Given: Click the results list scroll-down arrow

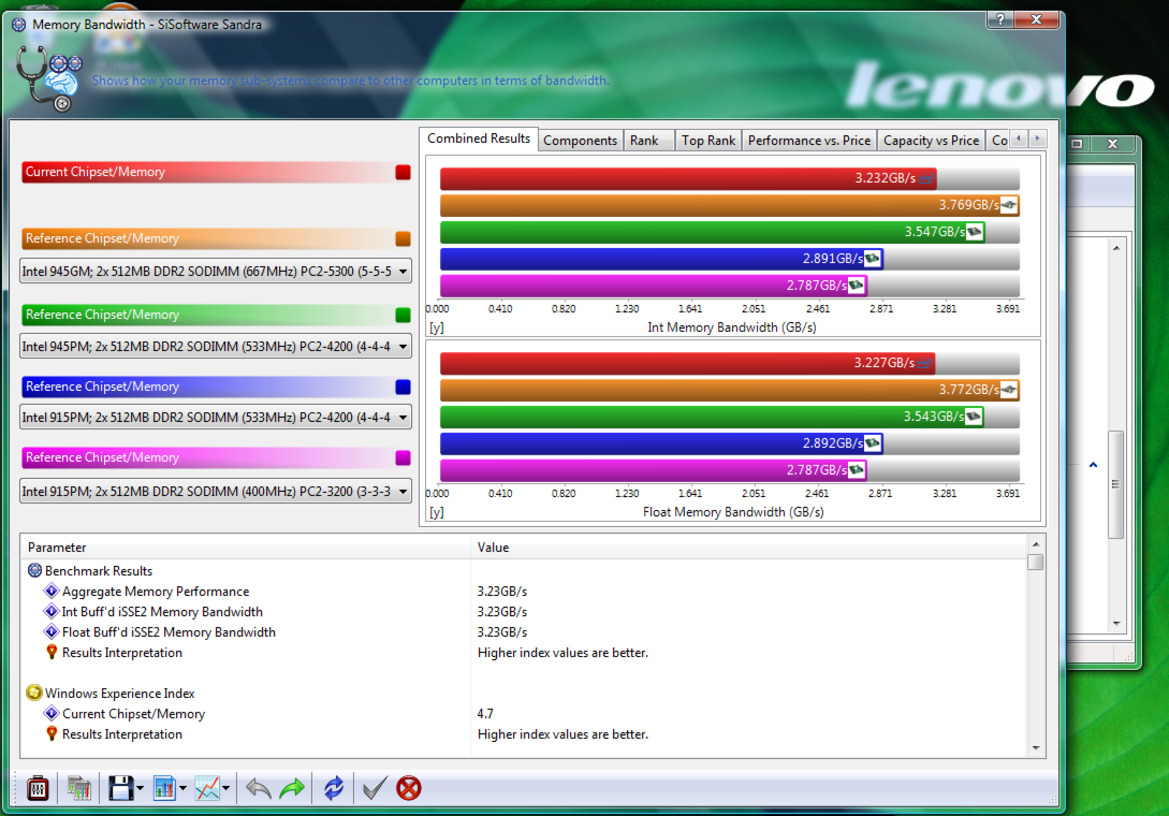Looking at the screenshot, I should 1036,748.
